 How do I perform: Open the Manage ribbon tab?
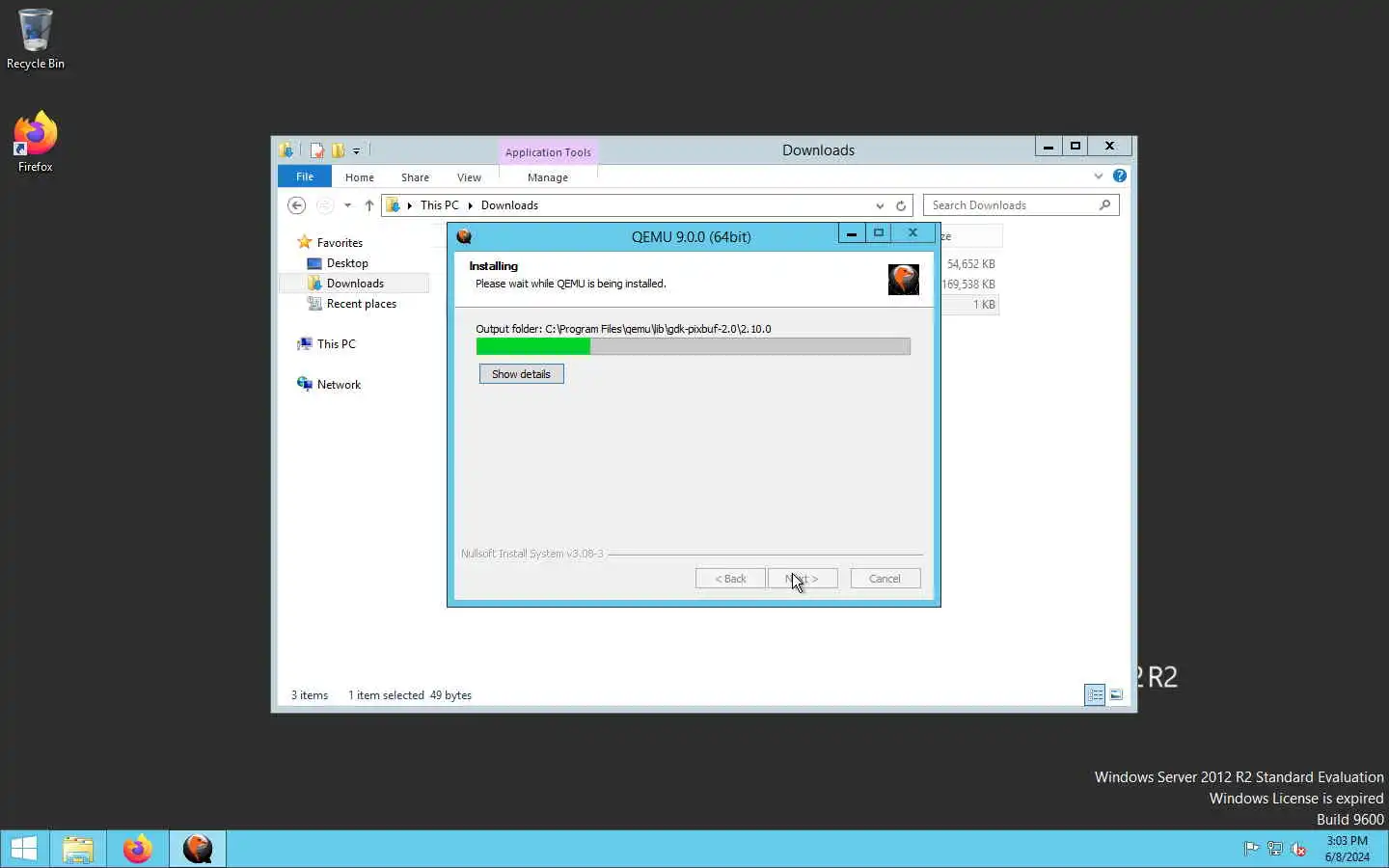548,177
